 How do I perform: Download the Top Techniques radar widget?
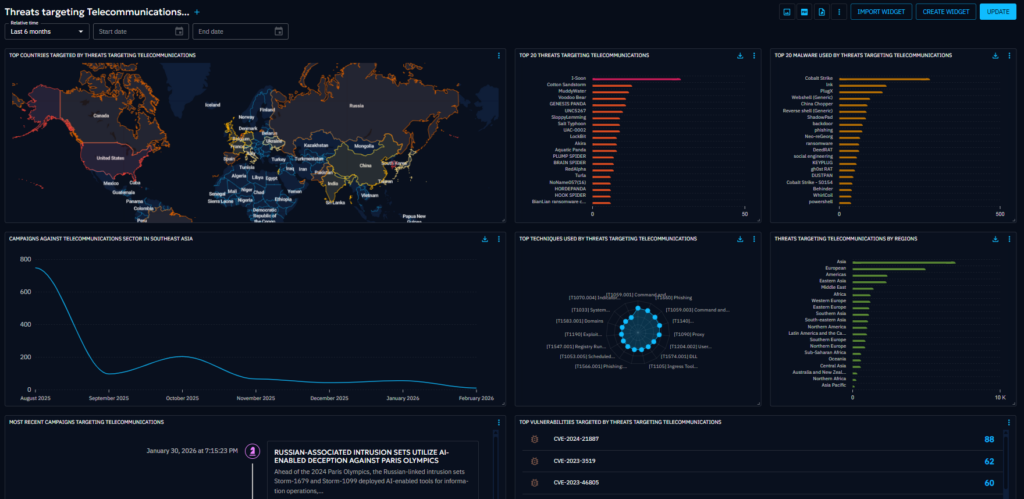(740, 239)
